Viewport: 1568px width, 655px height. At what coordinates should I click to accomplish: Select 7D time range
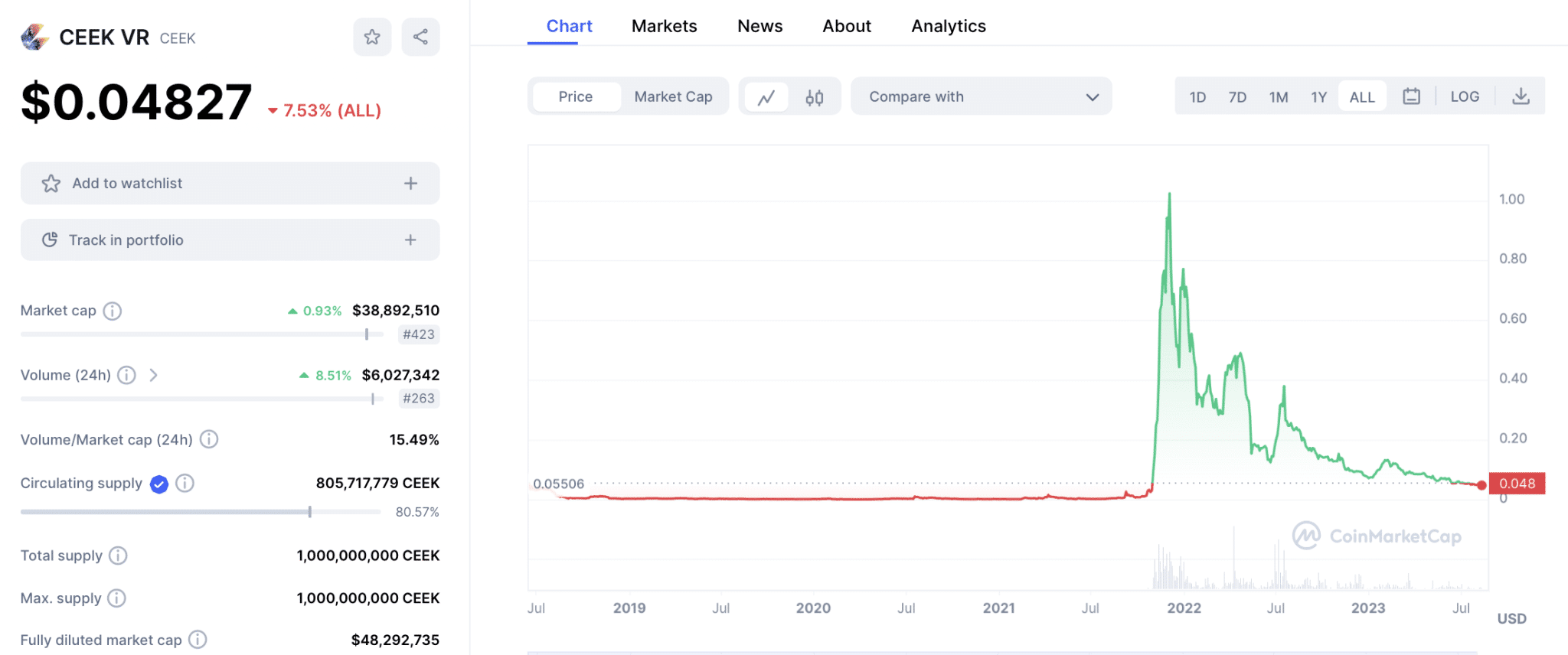pos(1237,97)
